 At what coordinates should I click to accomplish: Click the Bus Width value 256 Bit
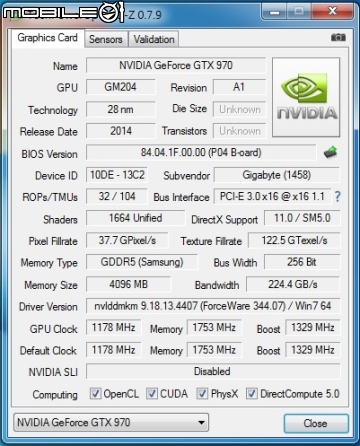tap(302, 262)
